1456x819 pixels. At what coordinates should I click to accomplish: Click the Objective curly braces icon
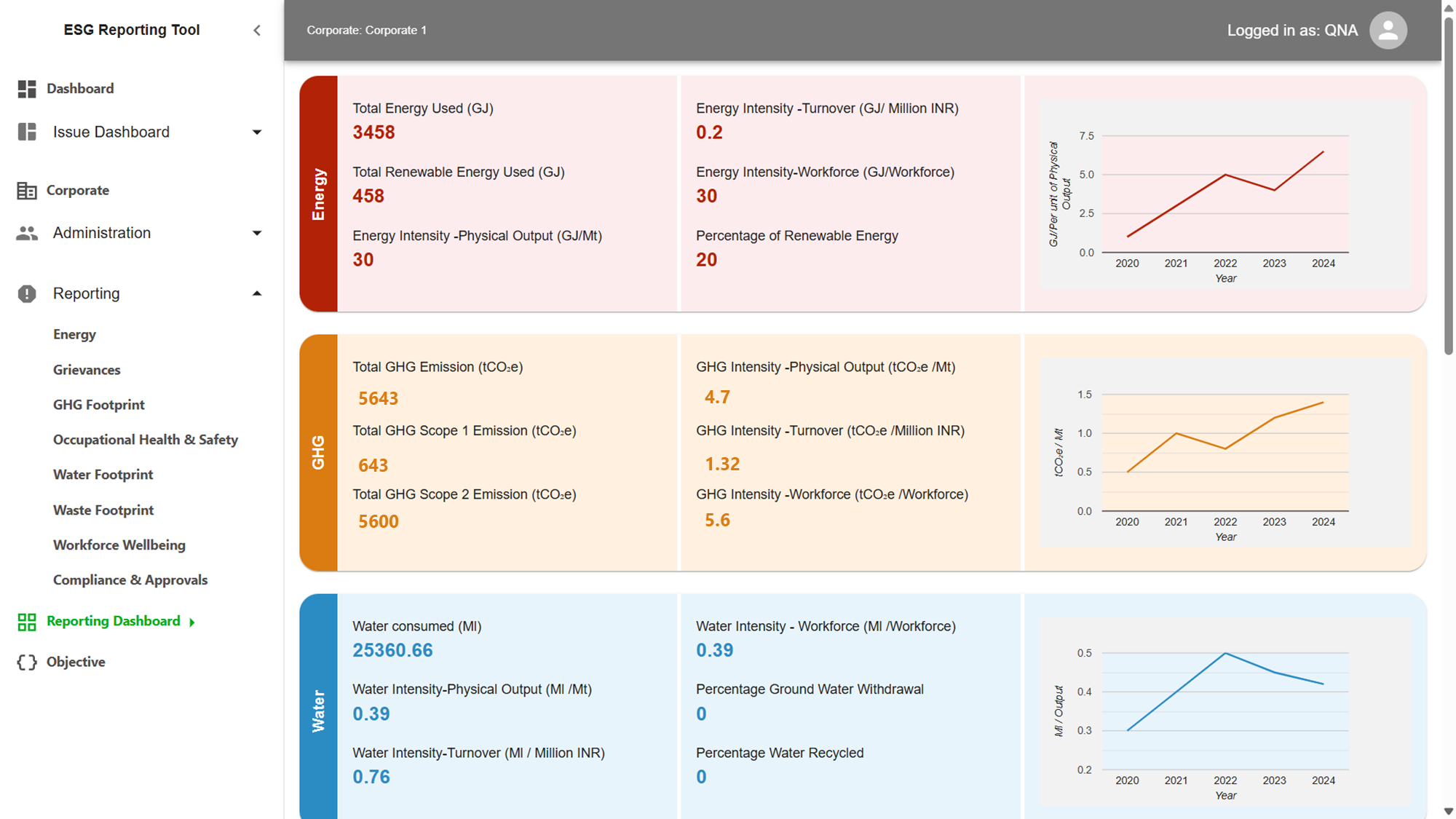[x=27, y=662]
